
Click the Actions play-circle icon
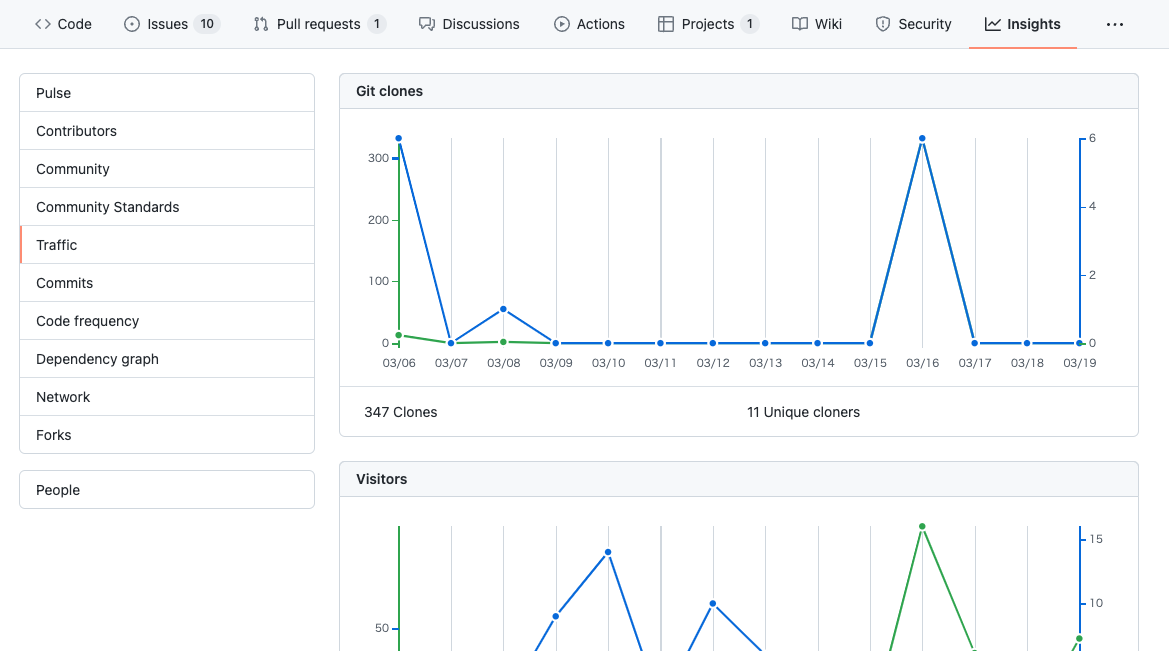pos(562,24)
